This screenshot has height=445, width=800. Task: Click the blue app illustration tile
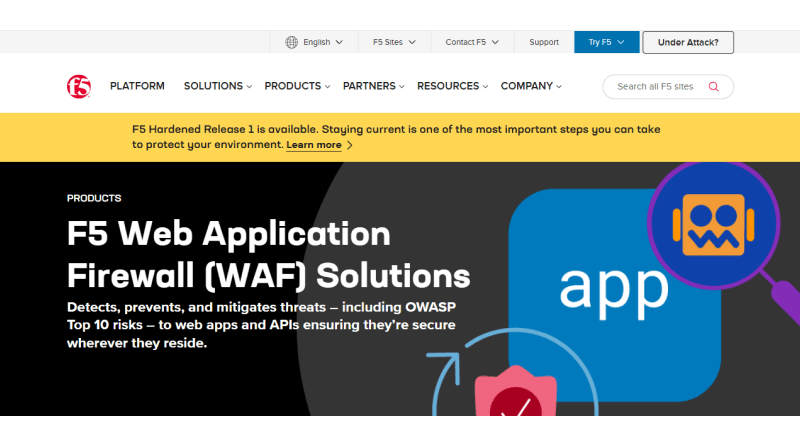(x=614, y=295)
